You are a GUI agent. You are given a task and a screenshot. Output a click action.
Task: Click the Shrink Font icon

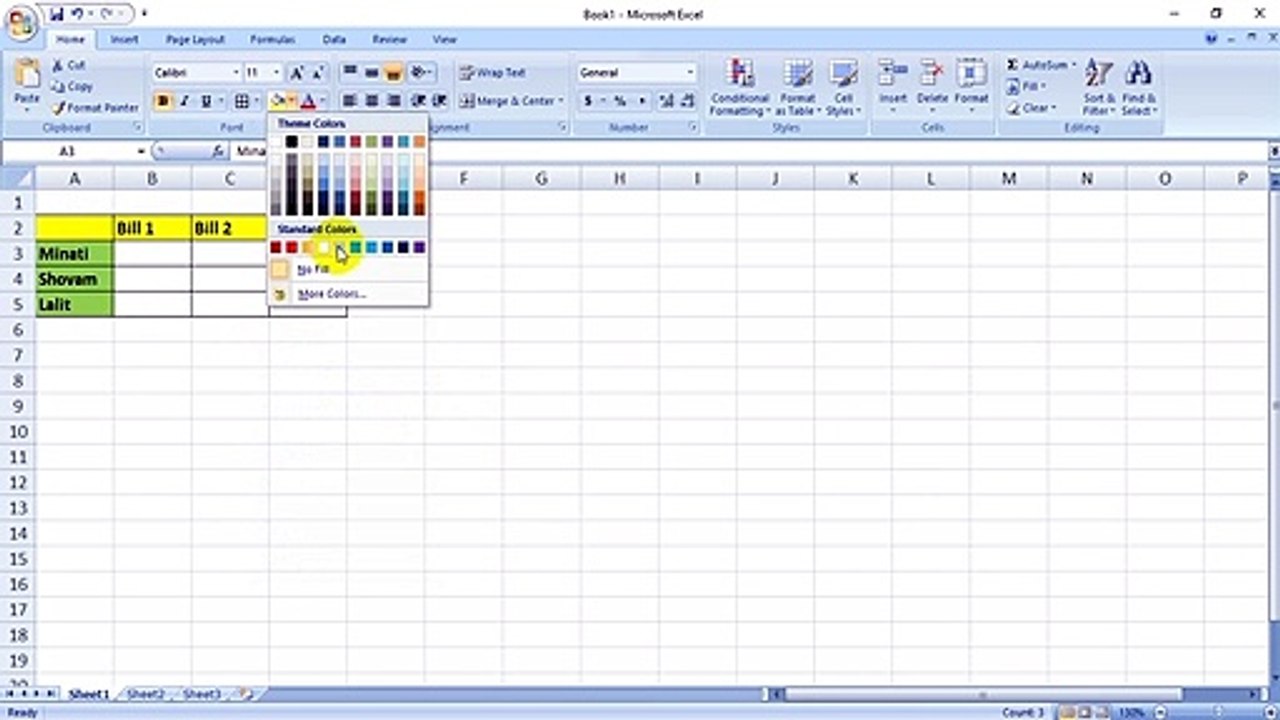tap(318, 73)
